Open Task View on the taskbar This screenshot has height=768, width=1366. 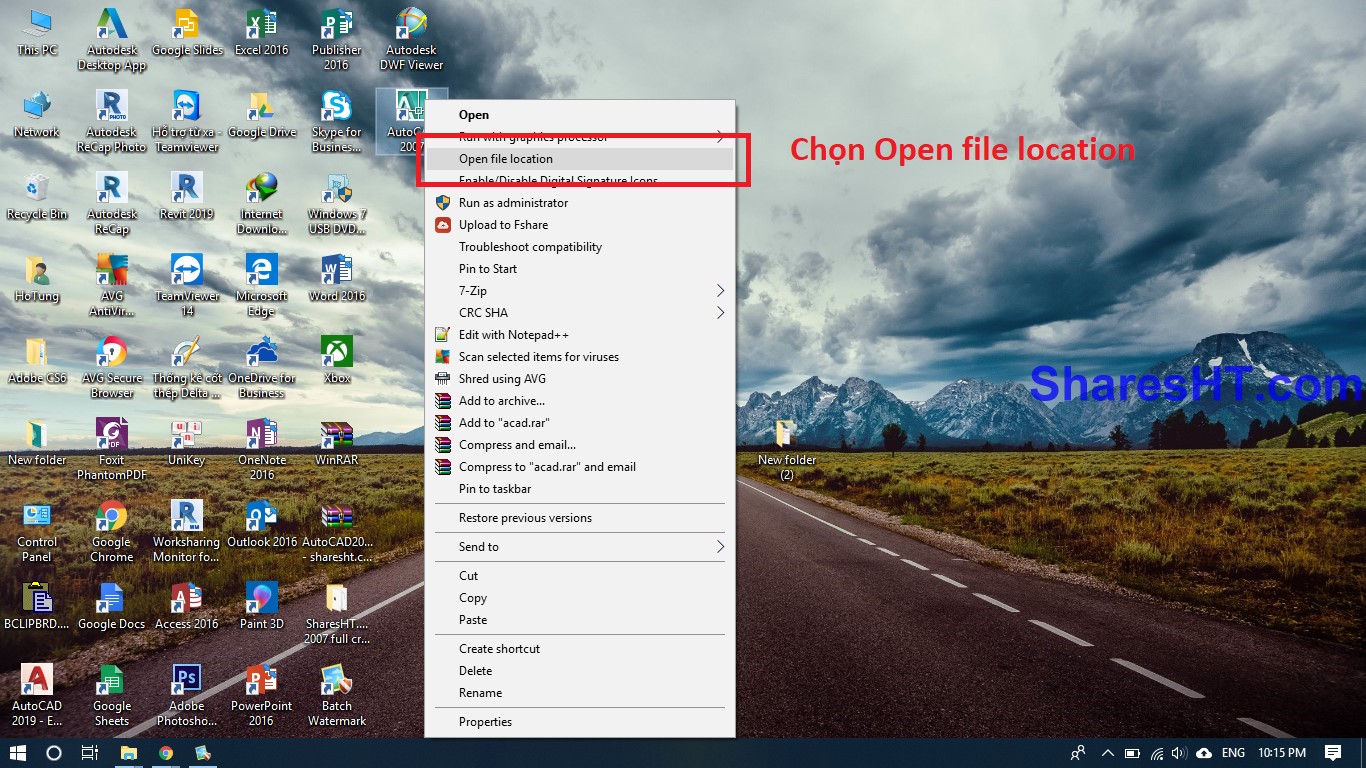coord(90,753)
